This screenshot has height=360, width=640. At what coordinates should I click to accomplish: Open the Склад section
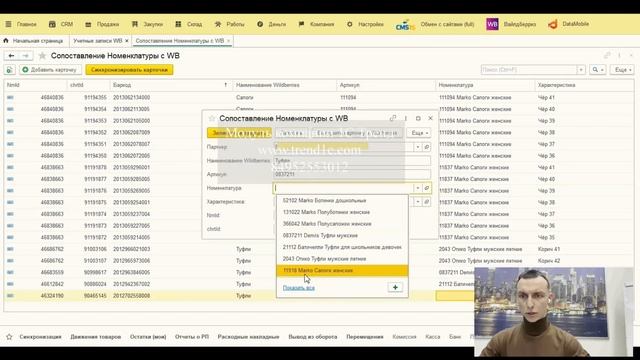[x=189, y=24]
